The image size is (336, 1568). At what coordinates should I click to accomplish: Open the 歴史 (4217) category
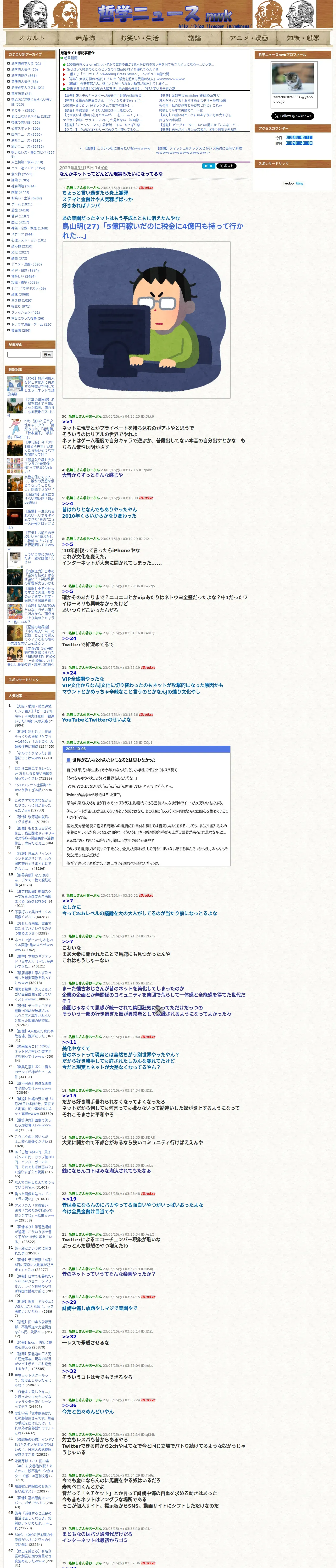click(x=20, y=222)
